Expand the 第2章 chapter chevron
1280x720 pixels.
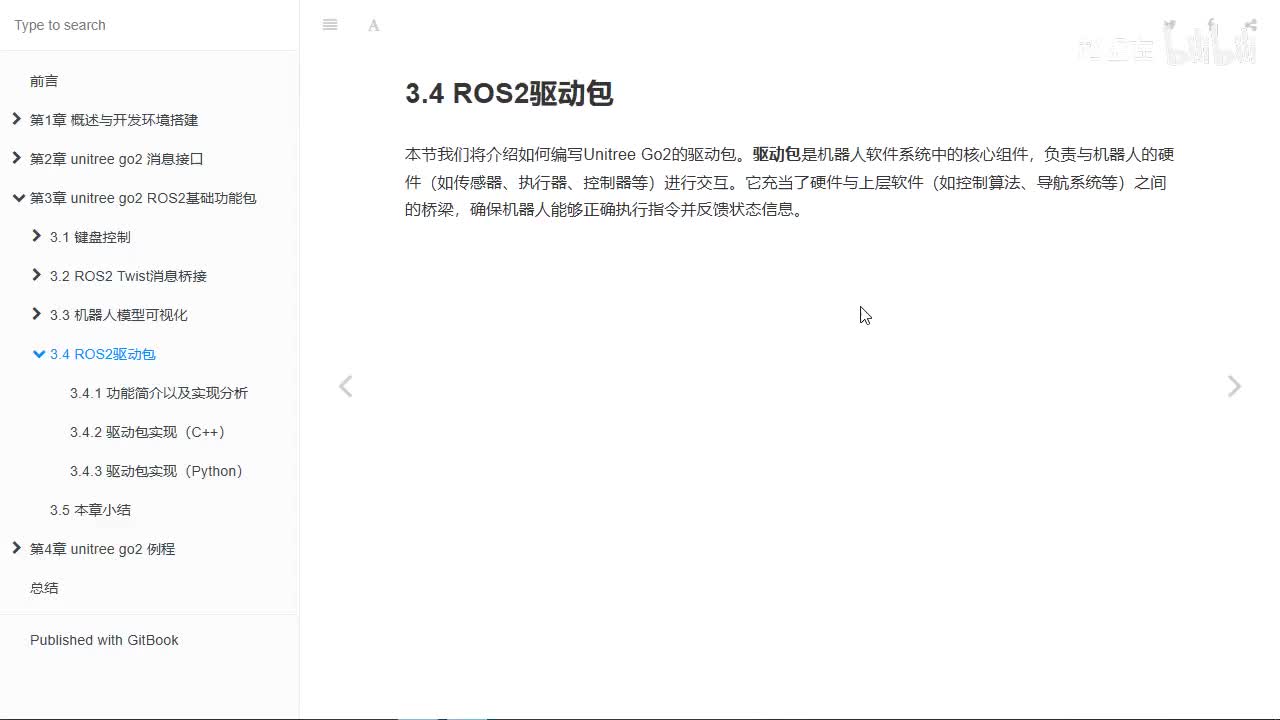[16, 158]
